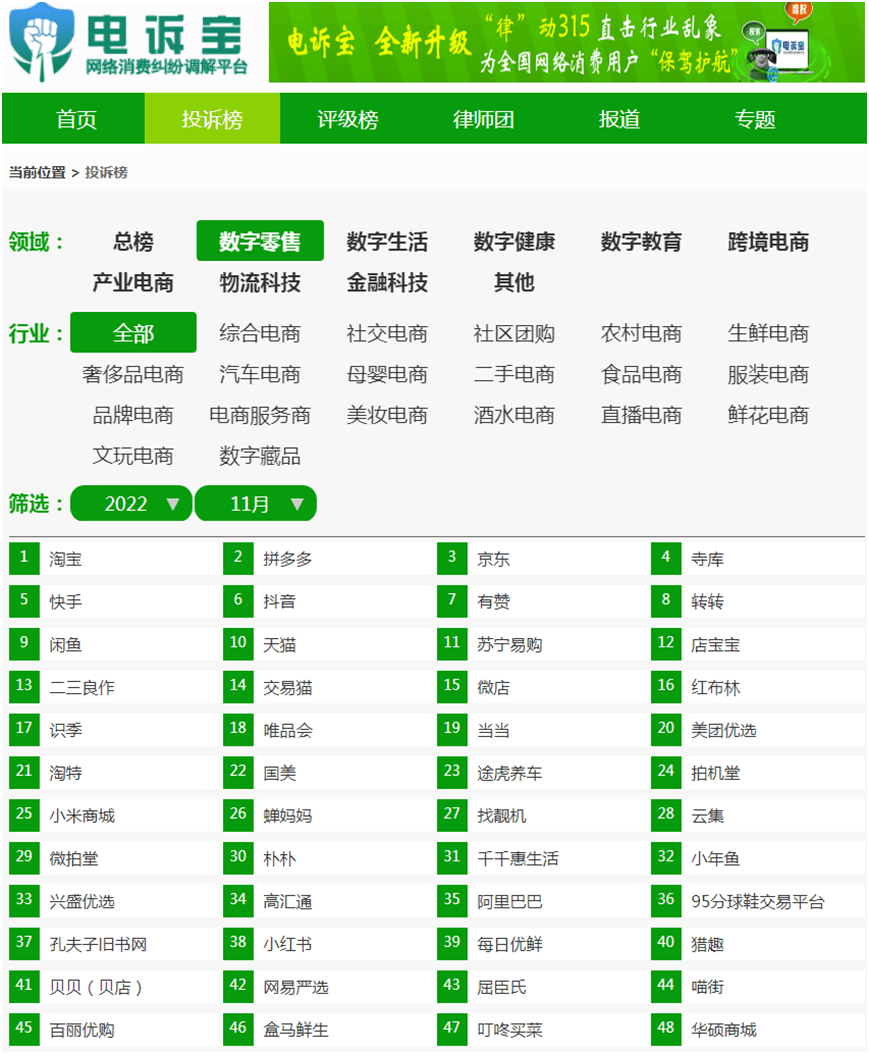Image resolution: width=869 pixels, height=1054 pixels.
Task: Open the 专题 navigation tab
Action: (755, 119)
